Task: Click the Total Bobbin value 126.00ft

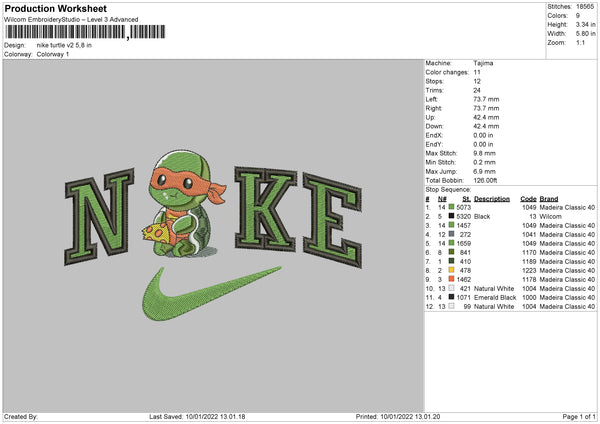Action: pyautogui.click(x=485, y=180)
